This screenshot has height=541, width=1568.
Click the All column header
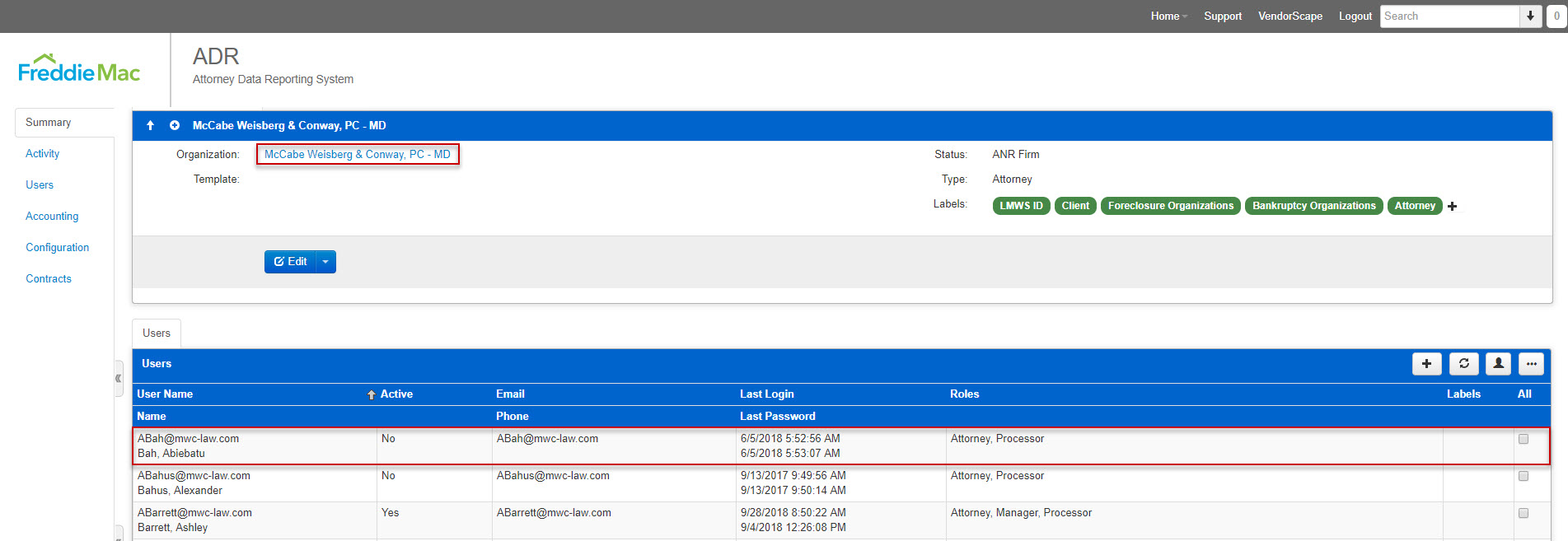[1524, 394]
